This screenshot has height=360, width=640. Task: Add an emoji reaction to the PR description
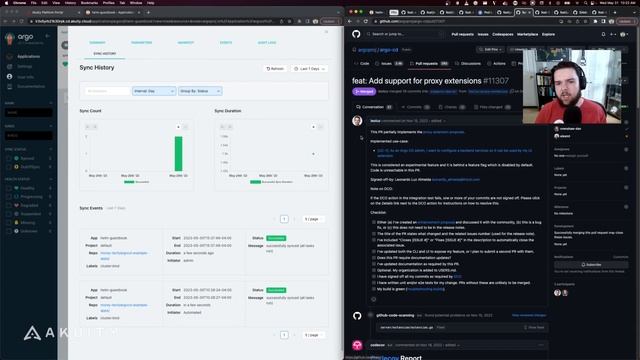373,299
